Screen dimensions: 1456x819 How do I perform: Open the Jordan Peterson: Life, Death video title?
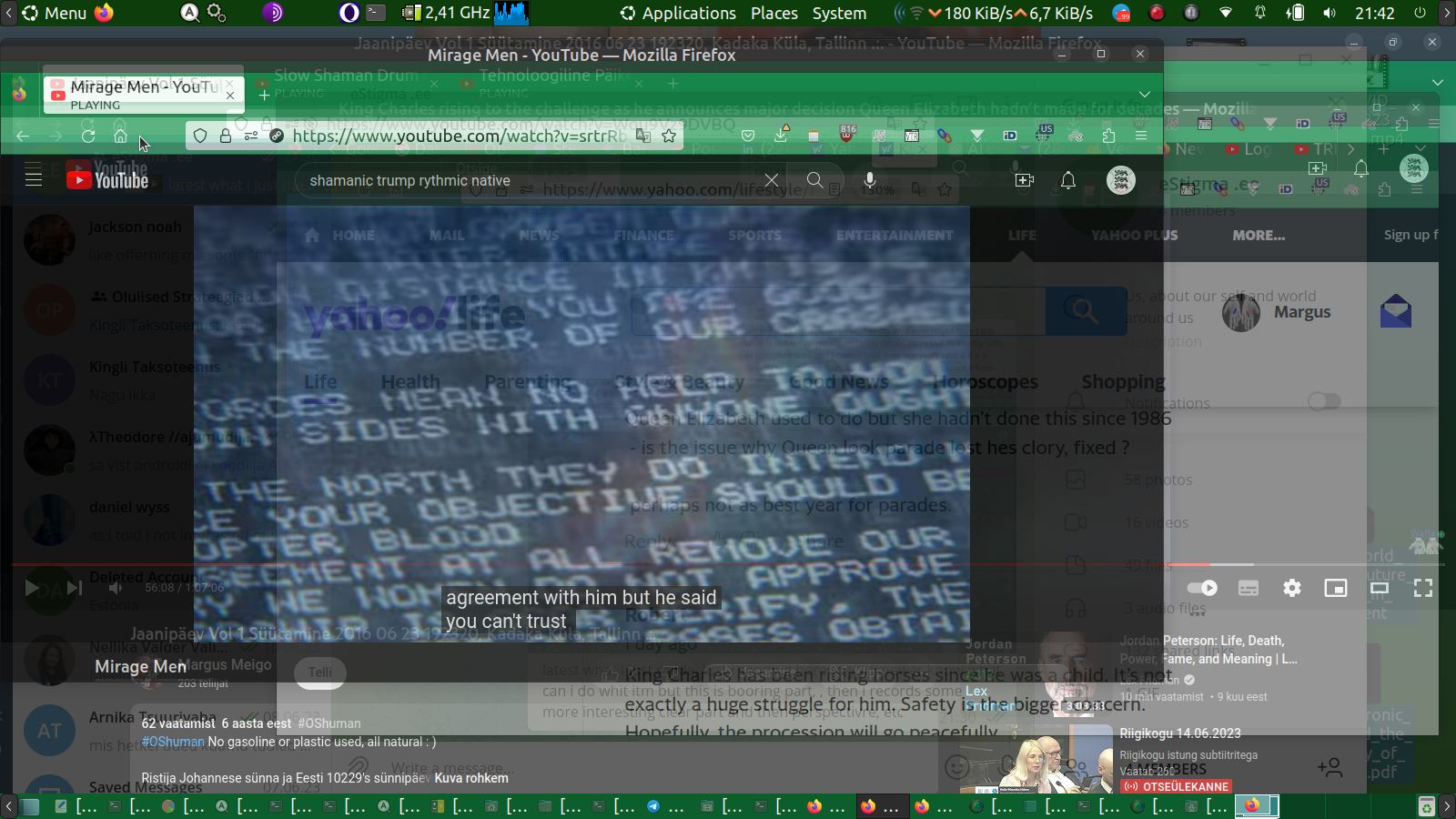point(1208,650)
